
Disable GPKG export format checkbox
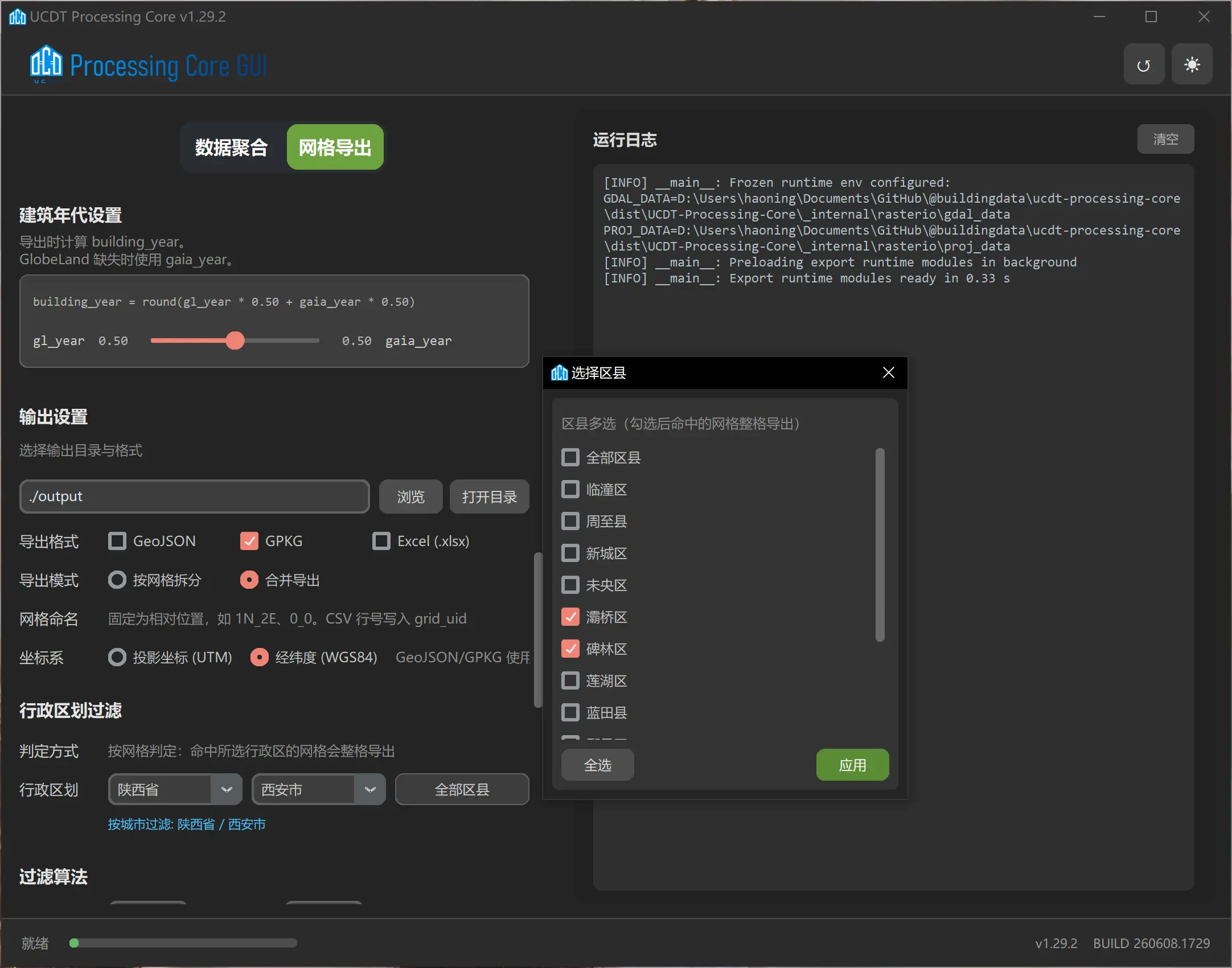tap(249, 541)
